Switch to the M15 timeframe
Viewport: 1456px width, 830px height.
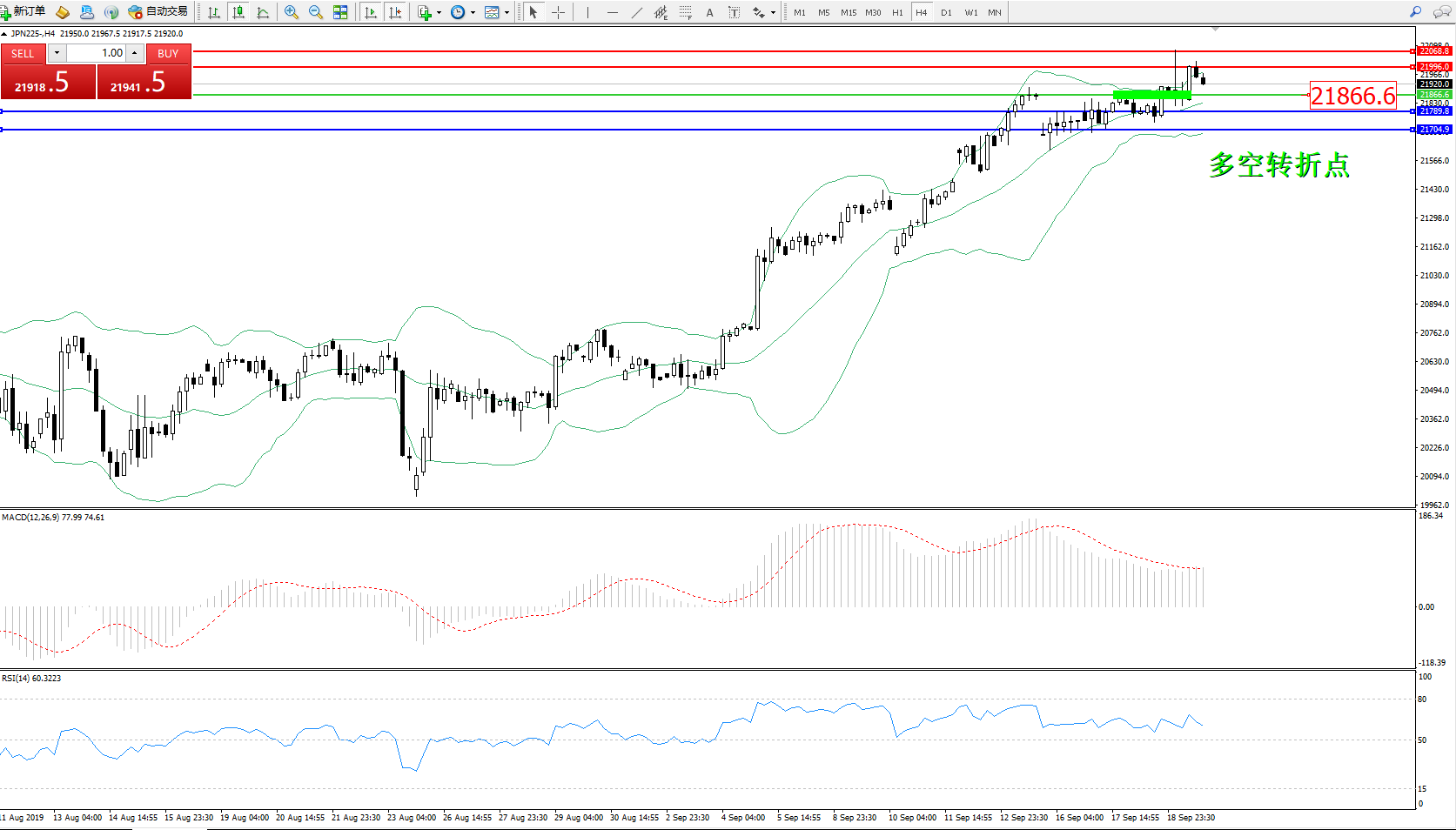pyautogui.click(x=848, y=12)
